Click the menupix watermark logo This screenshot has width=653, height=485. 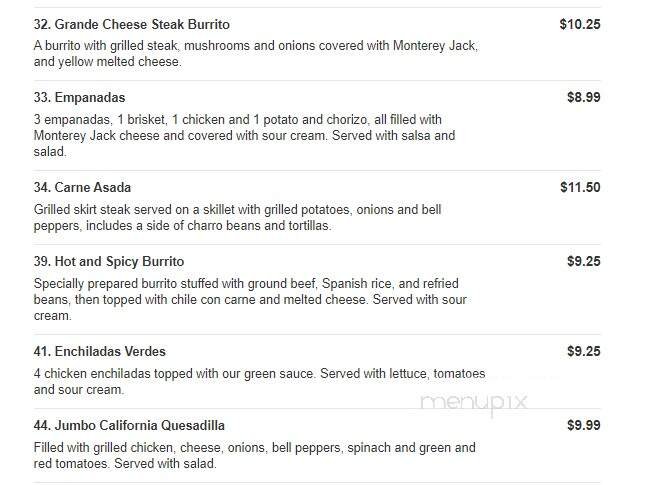click(473, 404)
